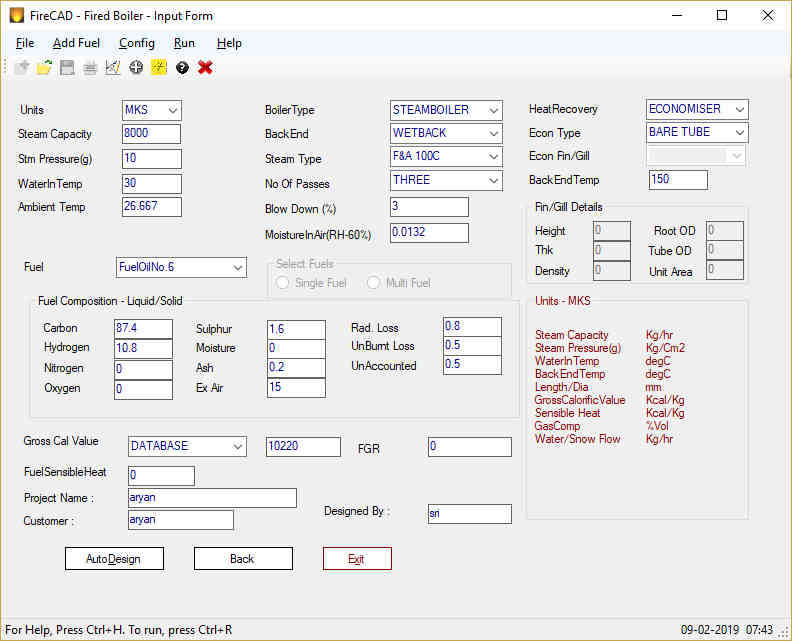Click the red X toolbar icon
Screen dimensions: 792x641
tap(205, 67)
